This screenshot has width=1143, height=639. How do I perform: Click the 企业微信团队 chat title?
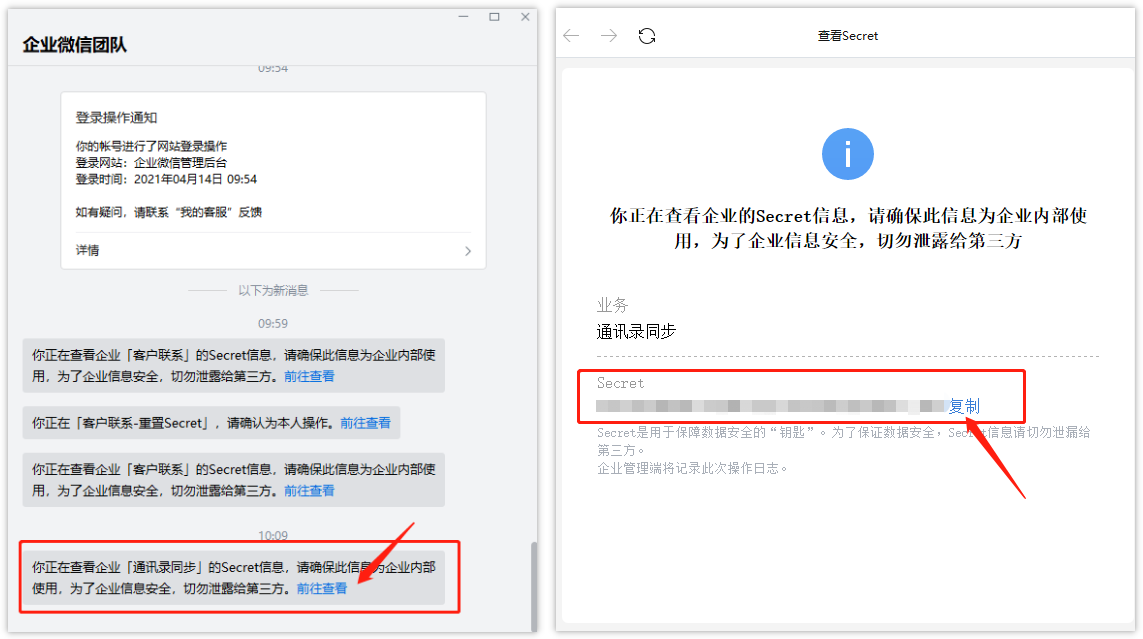[x=74, y=44]
